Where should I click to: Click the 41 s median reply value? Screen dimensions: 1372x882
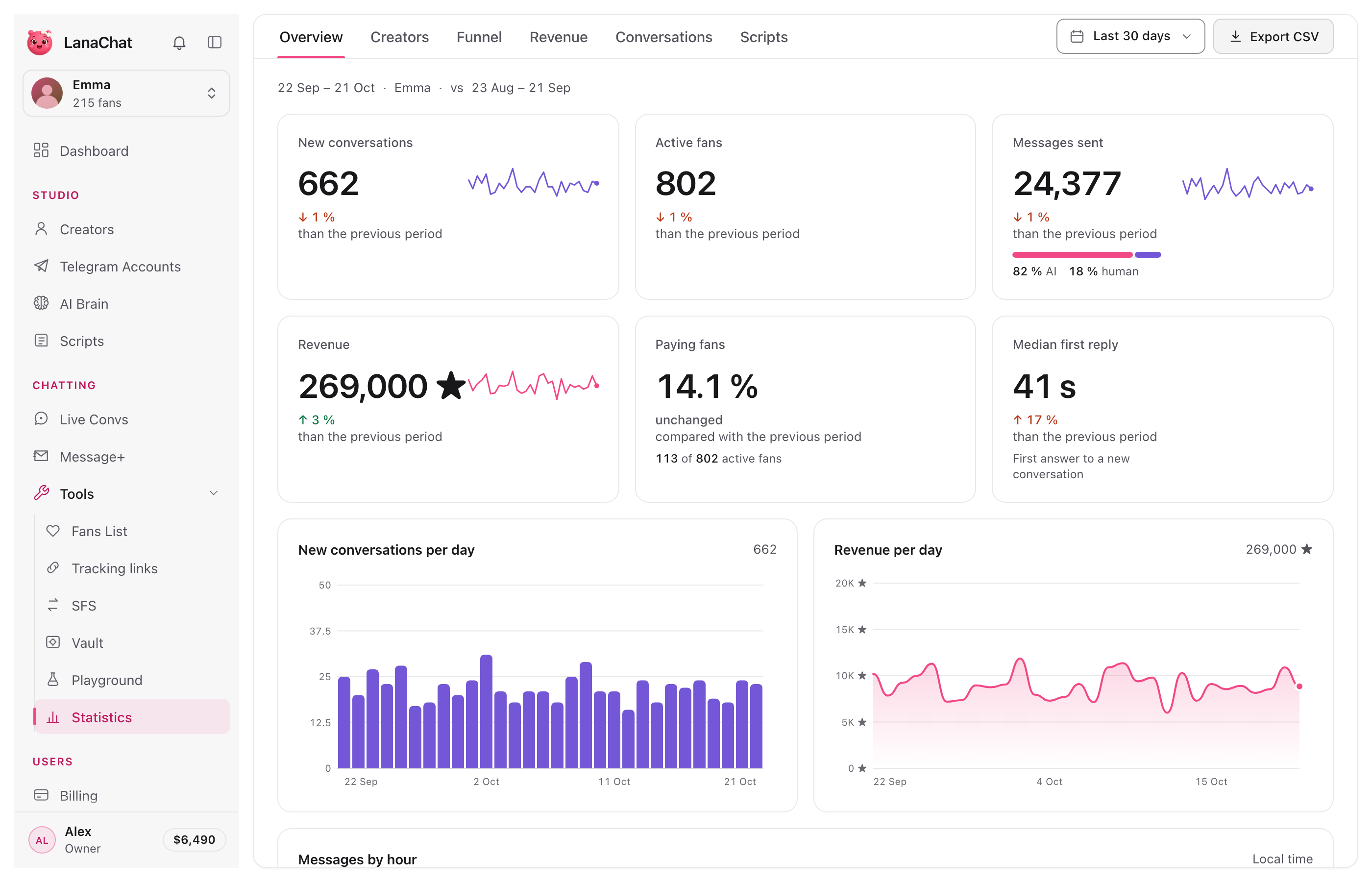[x=1044, y=386]
